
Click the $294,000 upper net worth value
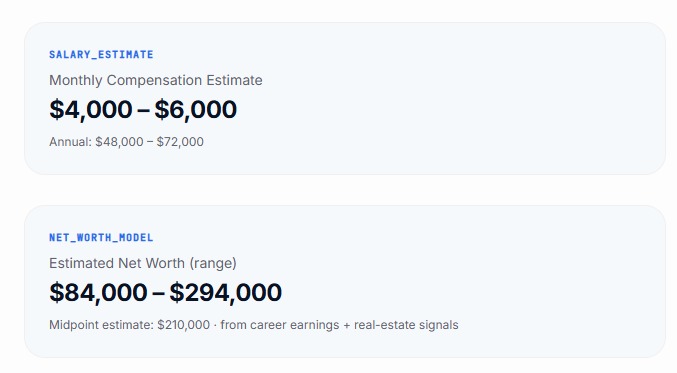click(x=225, y=292)
